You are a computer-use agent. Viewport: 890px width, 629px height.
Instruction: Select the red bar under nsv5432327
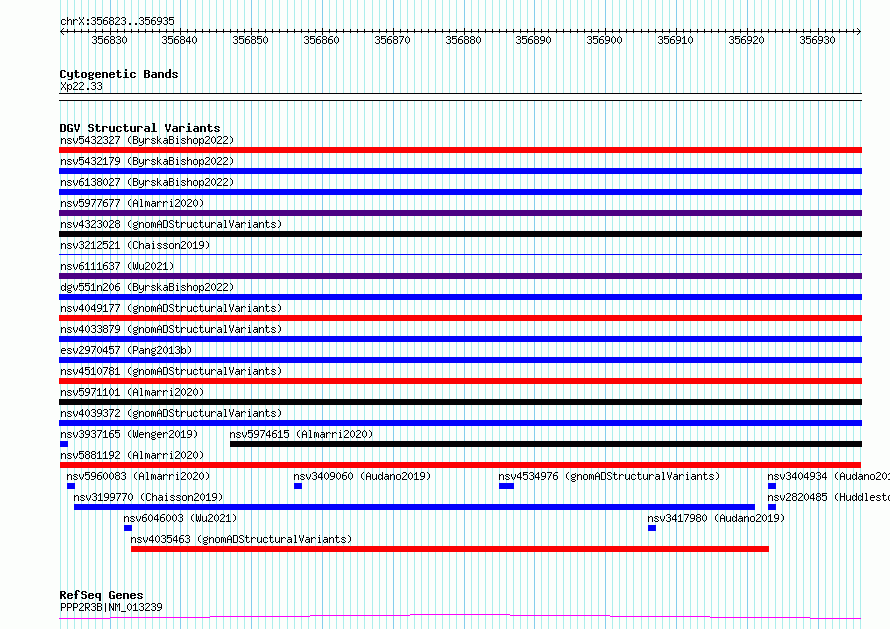coord(460,150)
